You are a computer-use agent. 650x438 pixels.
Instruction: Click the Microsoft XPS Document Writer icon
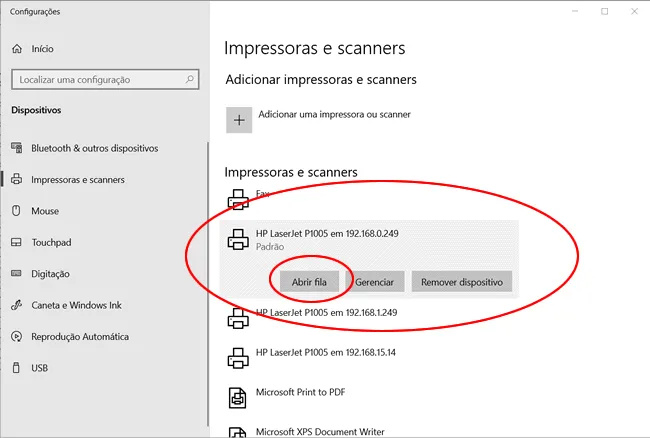click(238, 432)
